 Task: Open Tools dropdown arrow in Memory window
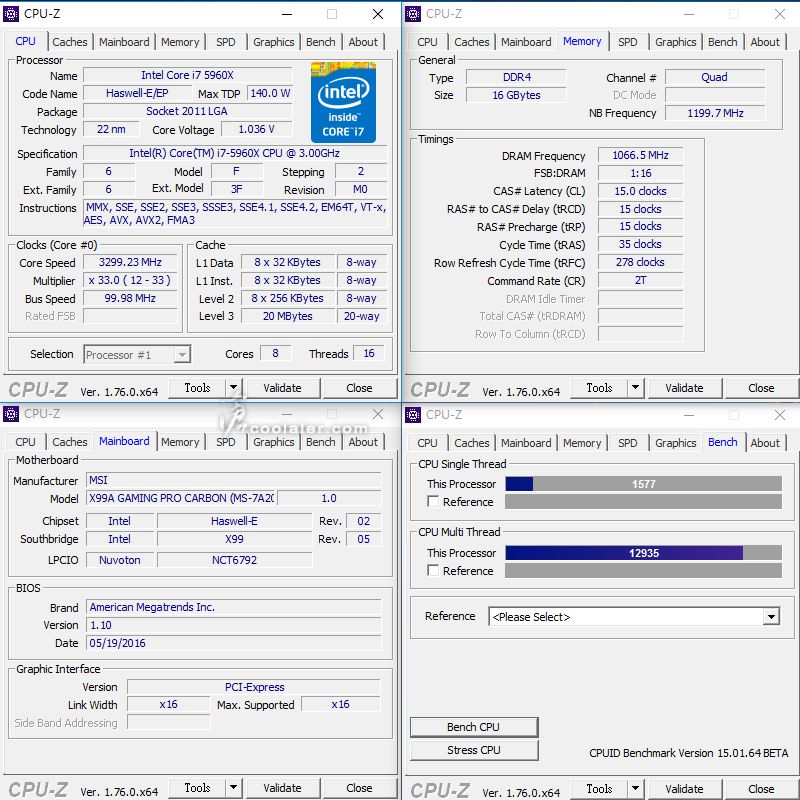(x=635, y=388)
